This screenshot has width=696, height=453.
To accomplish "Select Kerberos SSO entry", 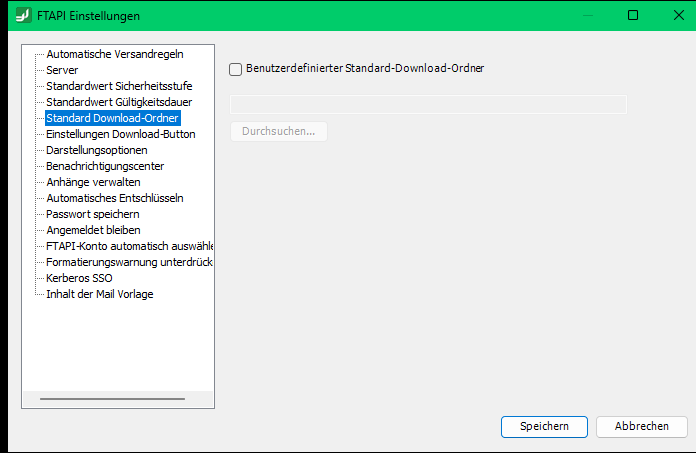I will click(x=79, y=278).
